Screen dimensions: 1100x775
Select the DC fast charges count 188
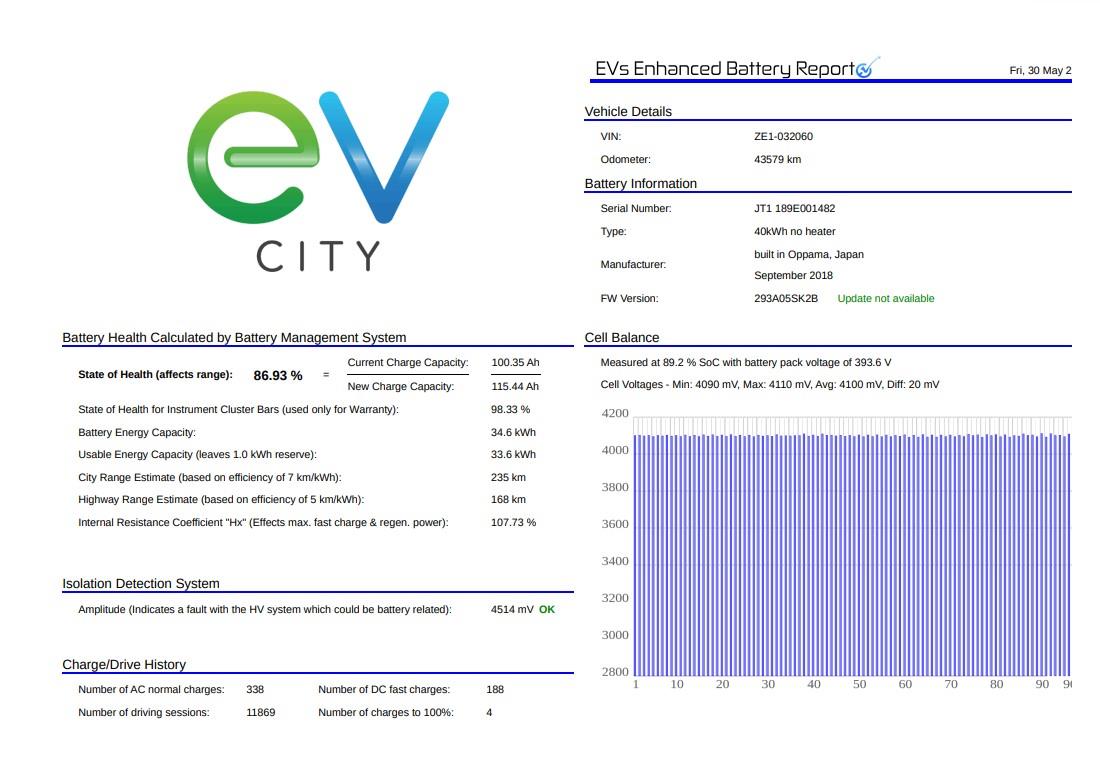495,689
